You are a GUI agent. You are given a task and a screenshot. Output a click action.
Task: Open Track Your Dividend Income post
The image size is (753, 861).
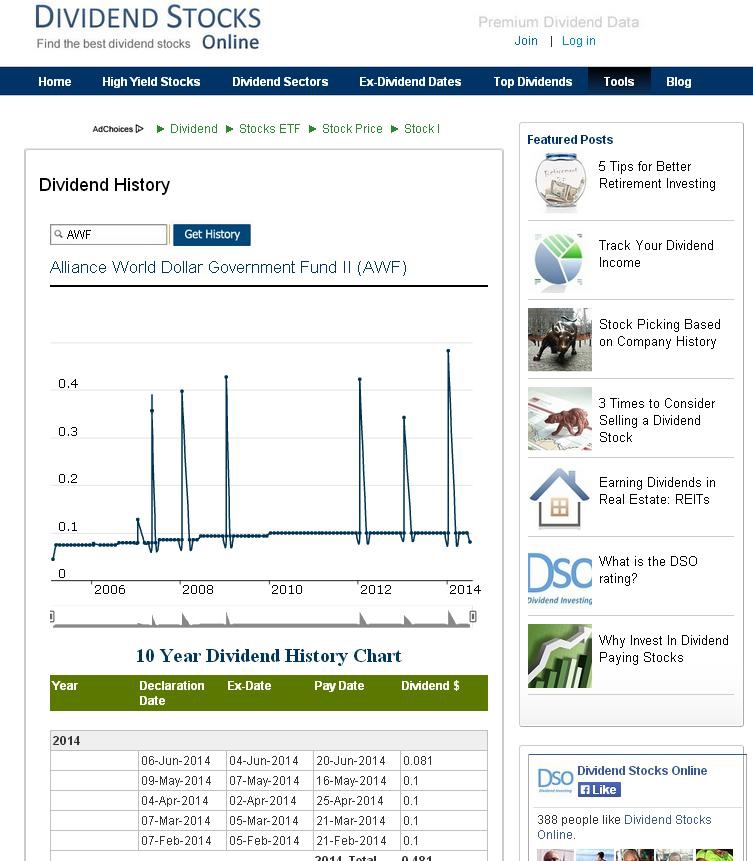tap(656, 254)
